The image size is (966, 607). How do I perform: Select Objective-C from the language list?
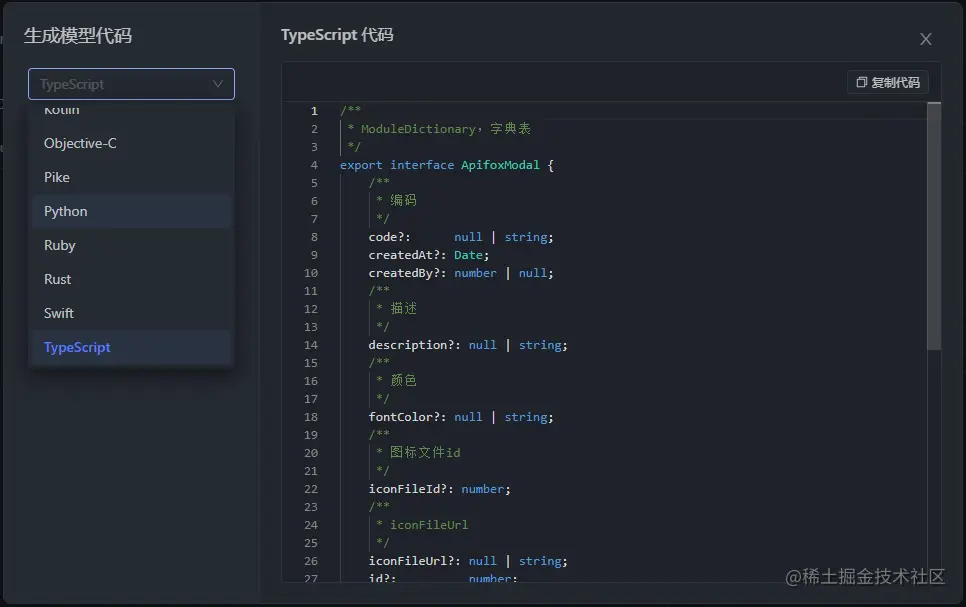(131, 143)
